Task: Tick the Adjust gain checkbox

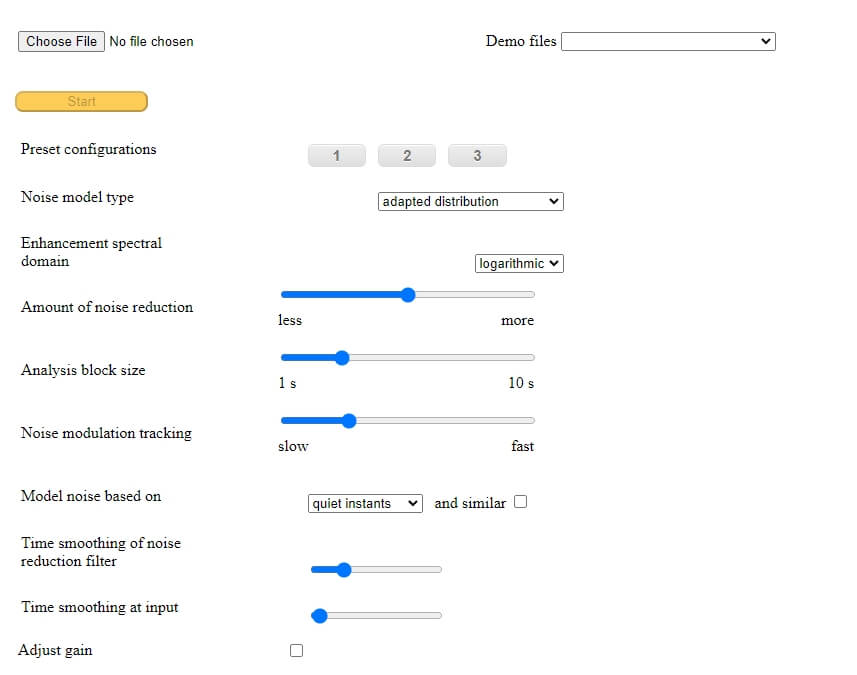Action: click(x=296, y=651)
